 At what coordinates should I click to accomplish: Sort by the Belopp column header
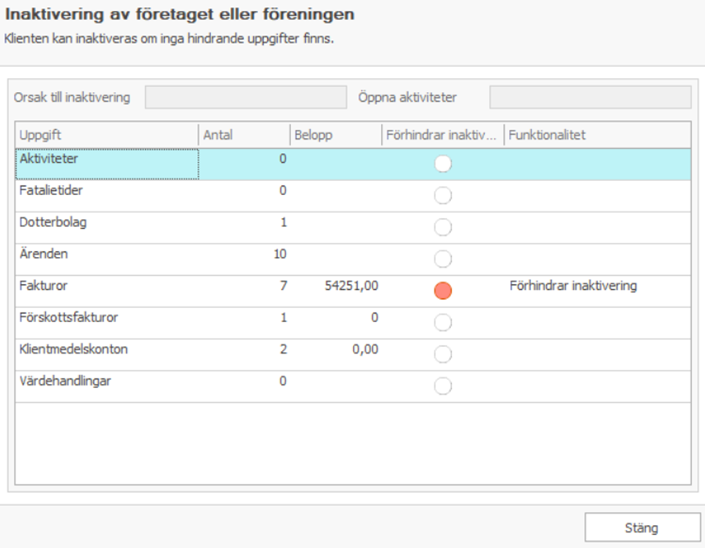pos(335,135)
